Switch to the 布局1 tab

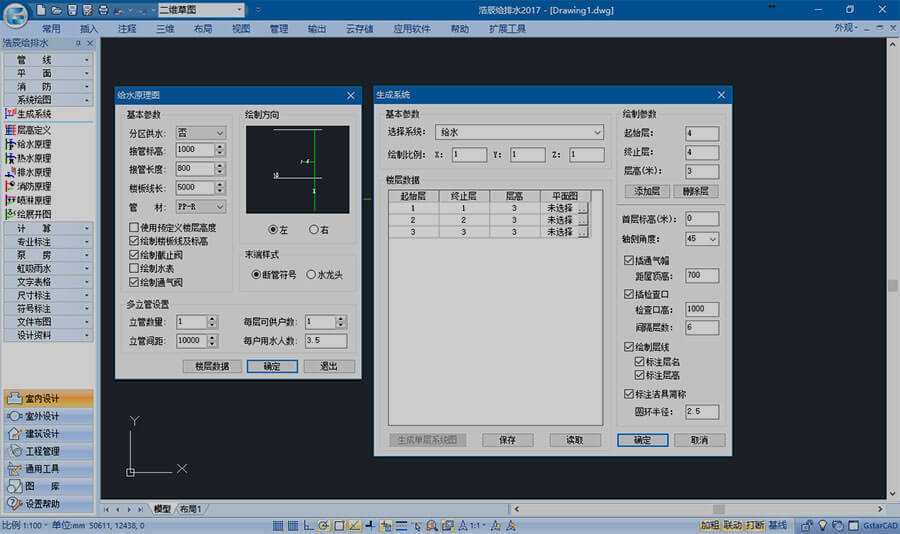(x=191, y=510)
